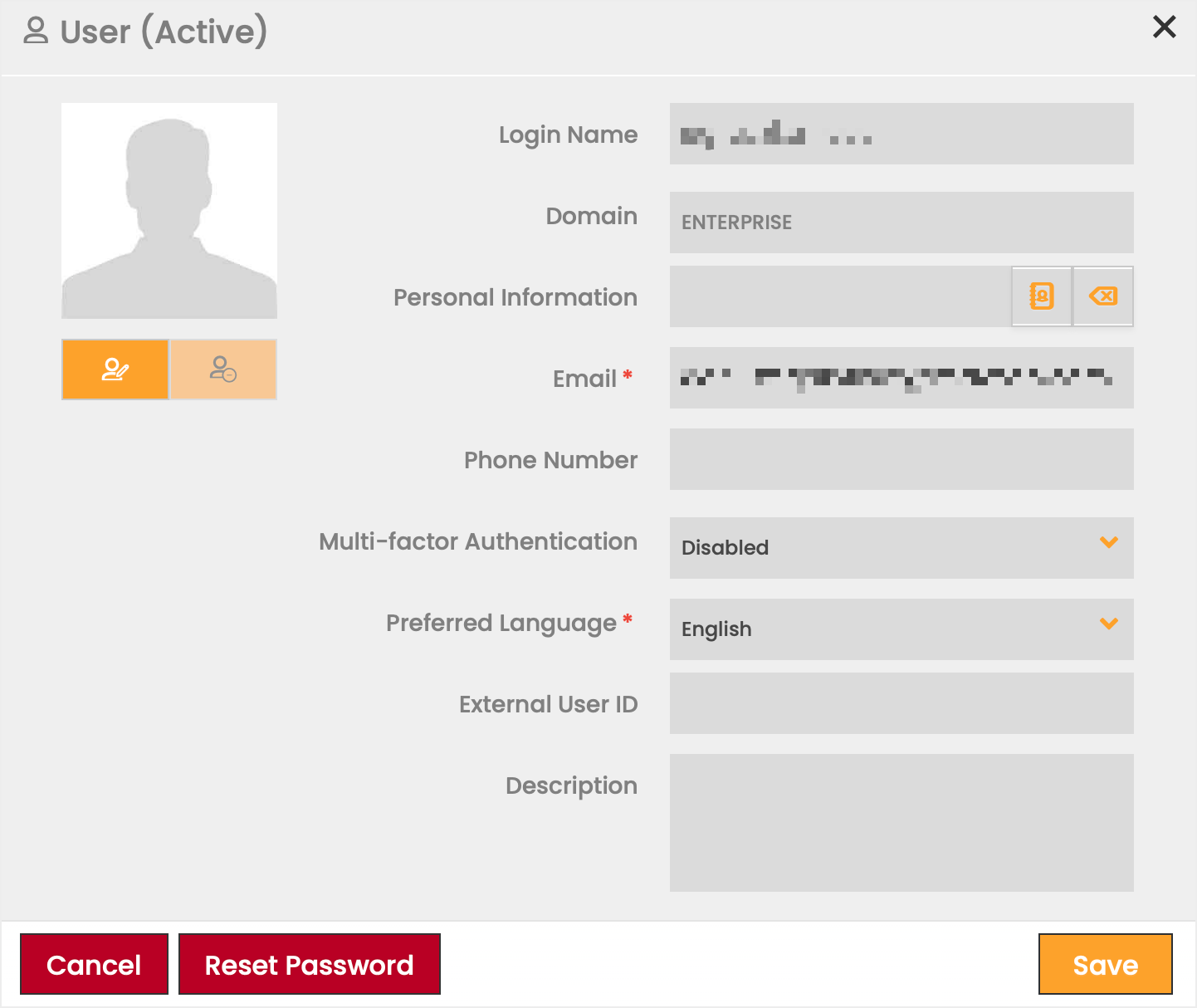The image size is (1197, 1008).
Task: Click the Reset Password button
Action: click(309, 964)
